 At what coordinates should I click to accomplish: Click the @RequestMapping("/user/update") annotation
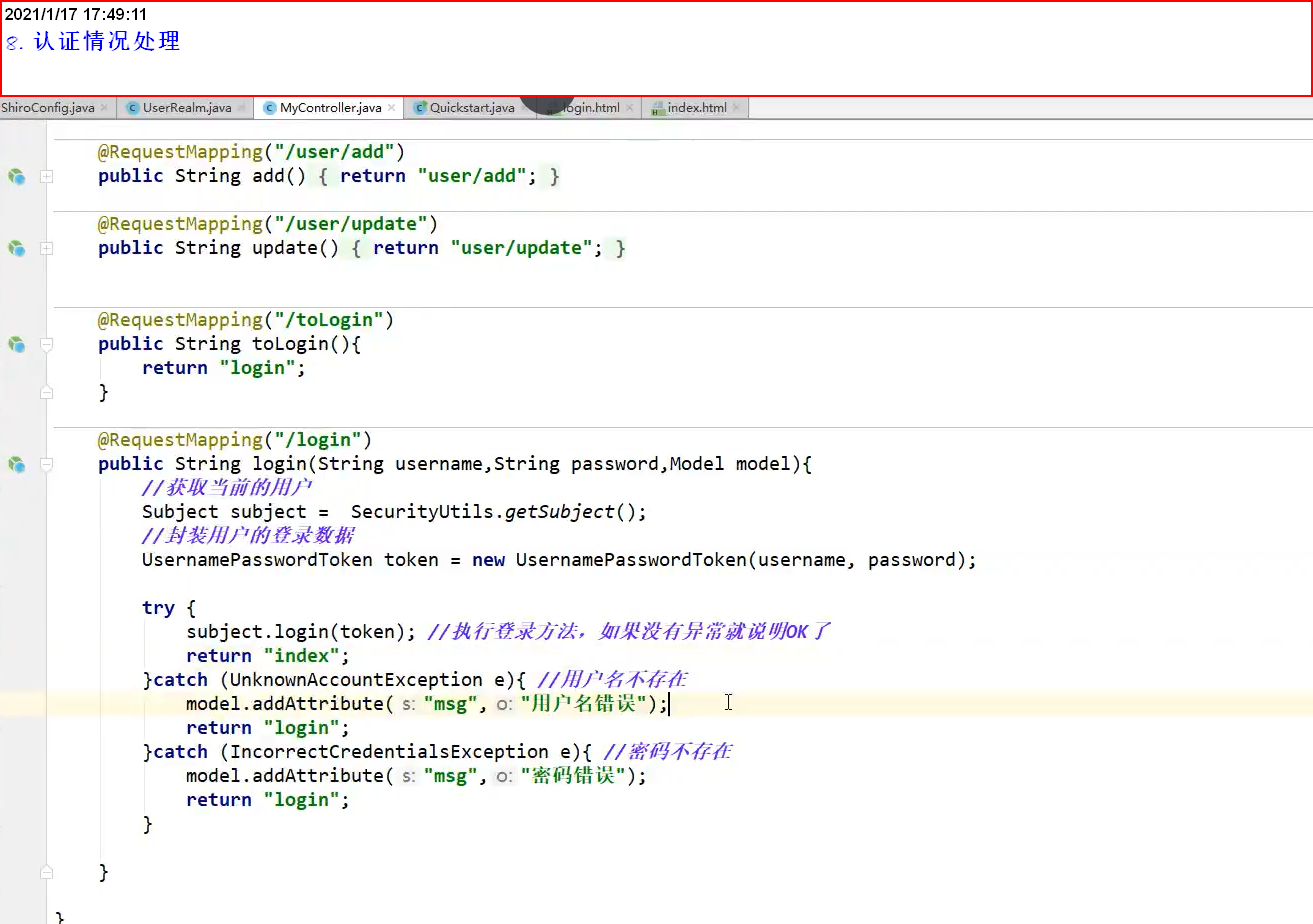pos(267,224)
